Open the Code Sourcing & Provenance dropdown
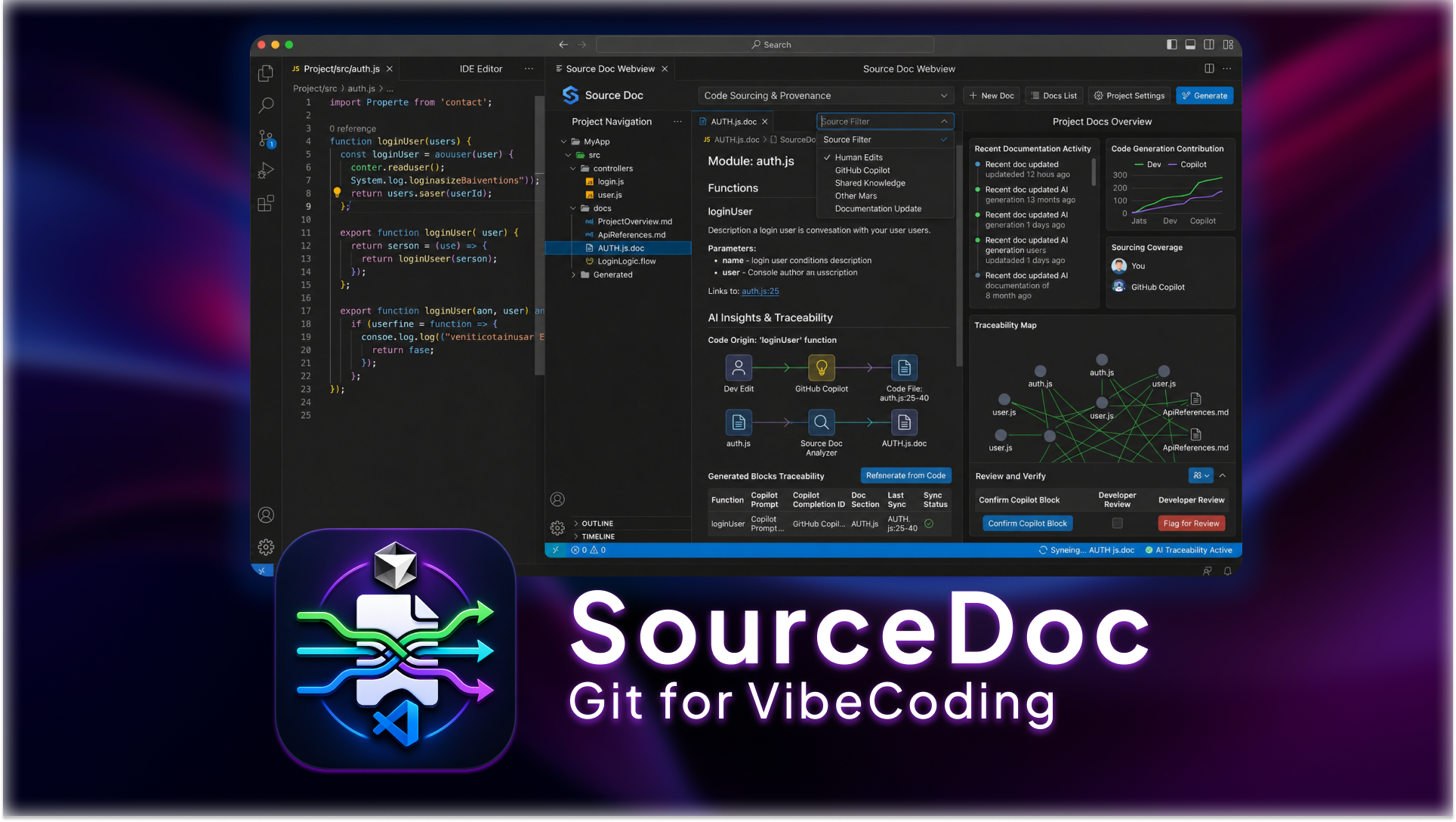The width and height of the screenshot is (1456, 822). coord(825,96)
